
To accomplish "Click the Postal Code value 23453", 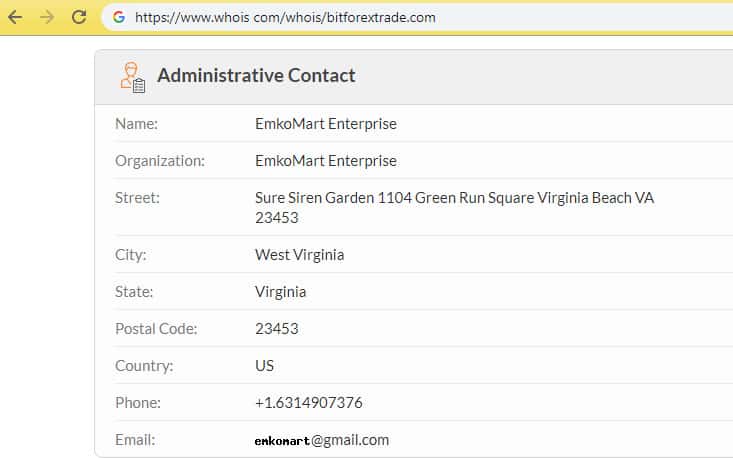I will (x=276, y=328).
